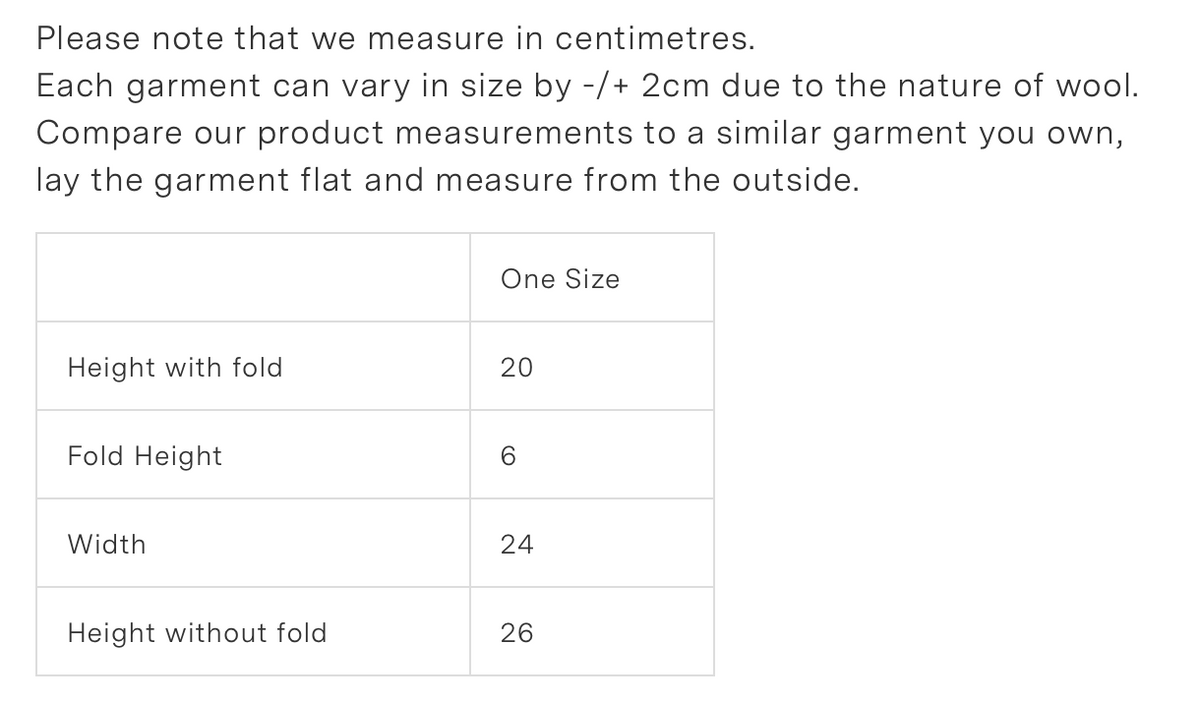Screen dimensions: 1200x702
Task: Click the empty top-left table header cell
Action: pos(253,278)
